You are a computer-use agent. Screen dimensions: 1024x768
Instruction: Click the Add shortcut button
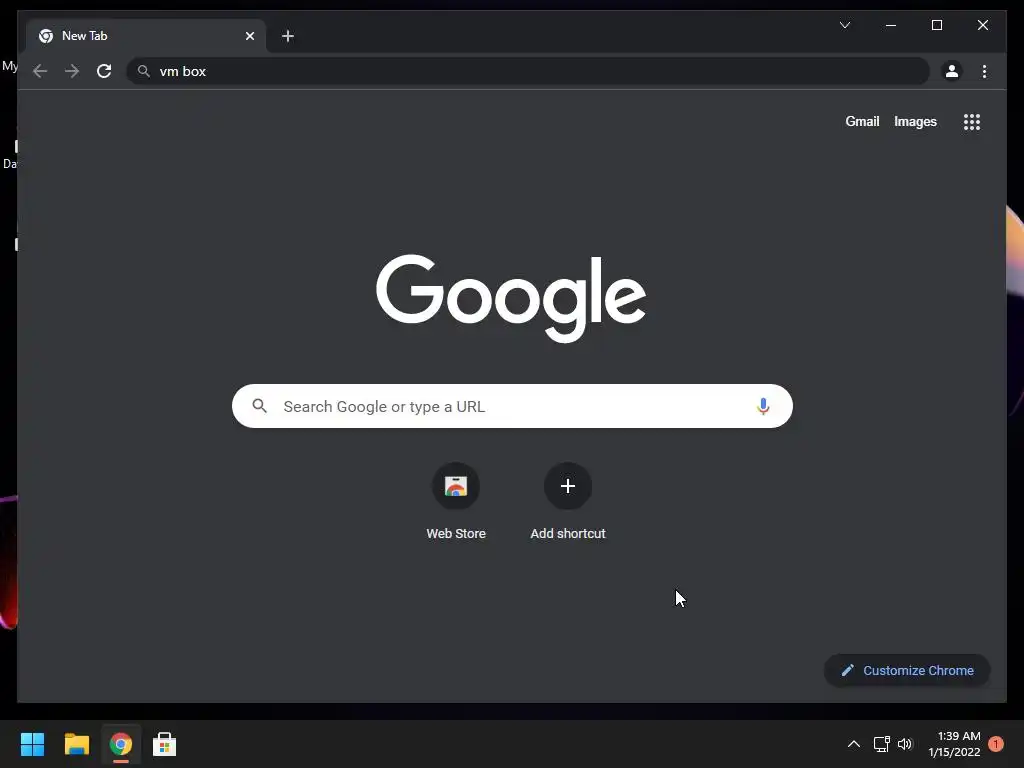click(568, 502)
